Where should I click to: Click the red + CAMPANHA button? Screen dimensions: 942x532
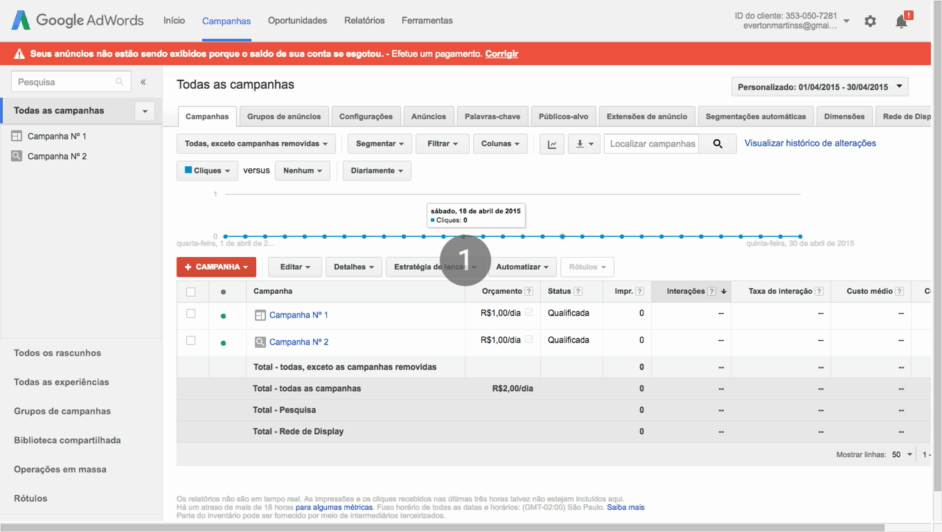tap(216, 267)
